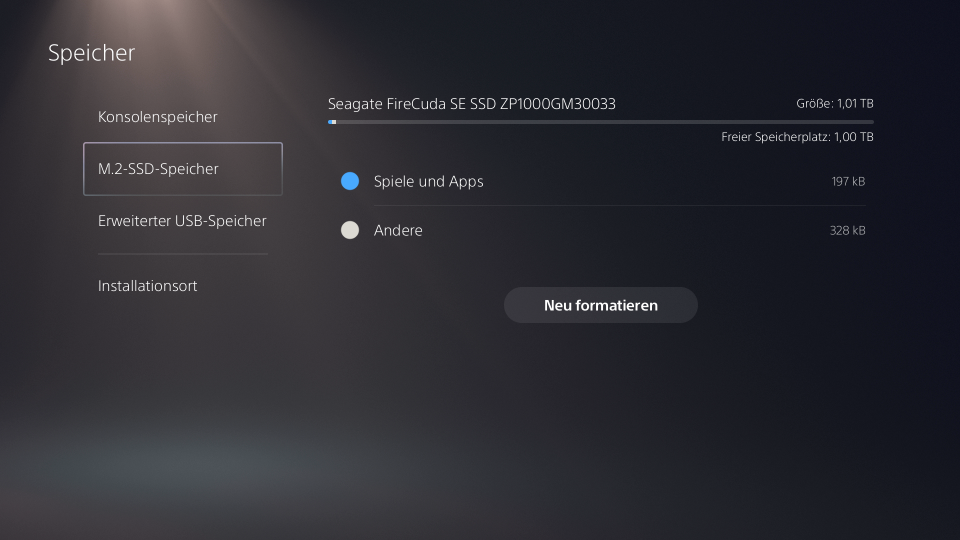
Task: Click the 328 kB size value
Action: [847, 230]
